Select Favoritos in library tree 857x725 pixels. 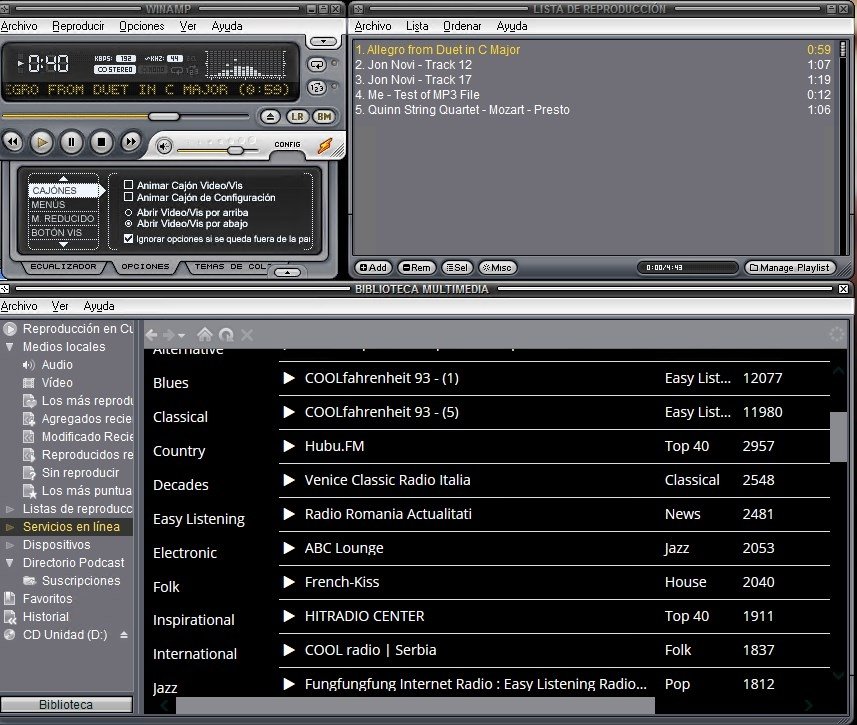coord(48,599)
